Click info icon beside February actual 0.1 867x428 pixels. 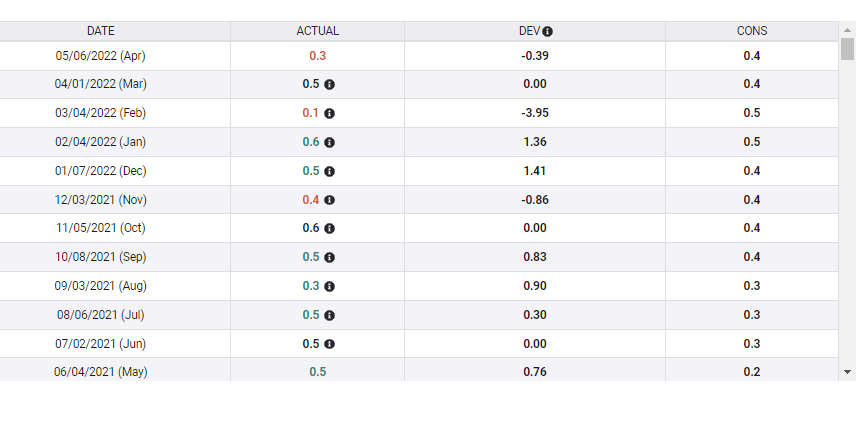330,114
